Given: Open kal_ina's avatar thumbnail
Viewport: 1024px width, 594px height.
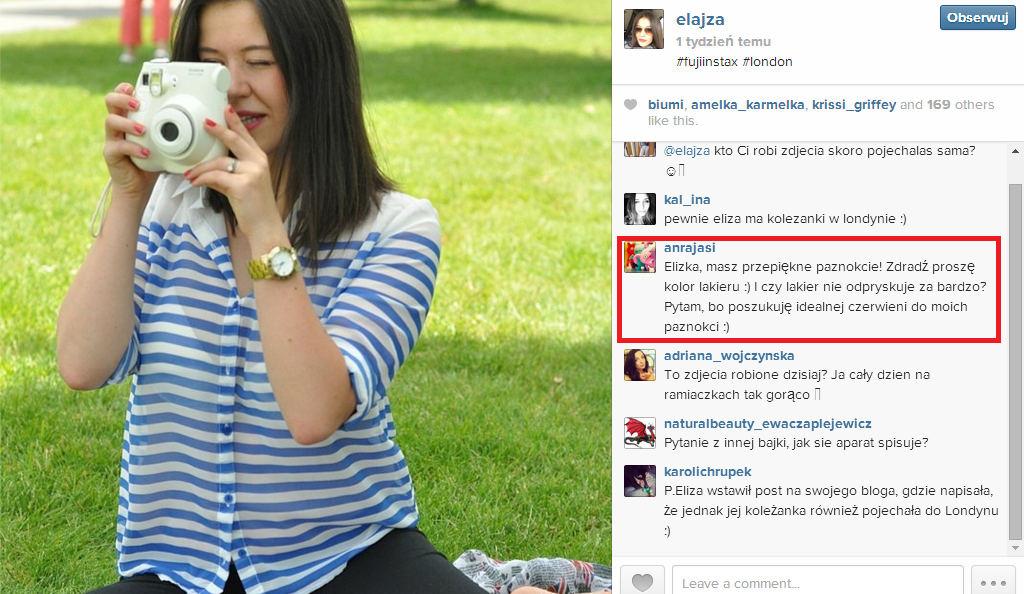Looking at the screenshot, I should [x=640, y=209].
